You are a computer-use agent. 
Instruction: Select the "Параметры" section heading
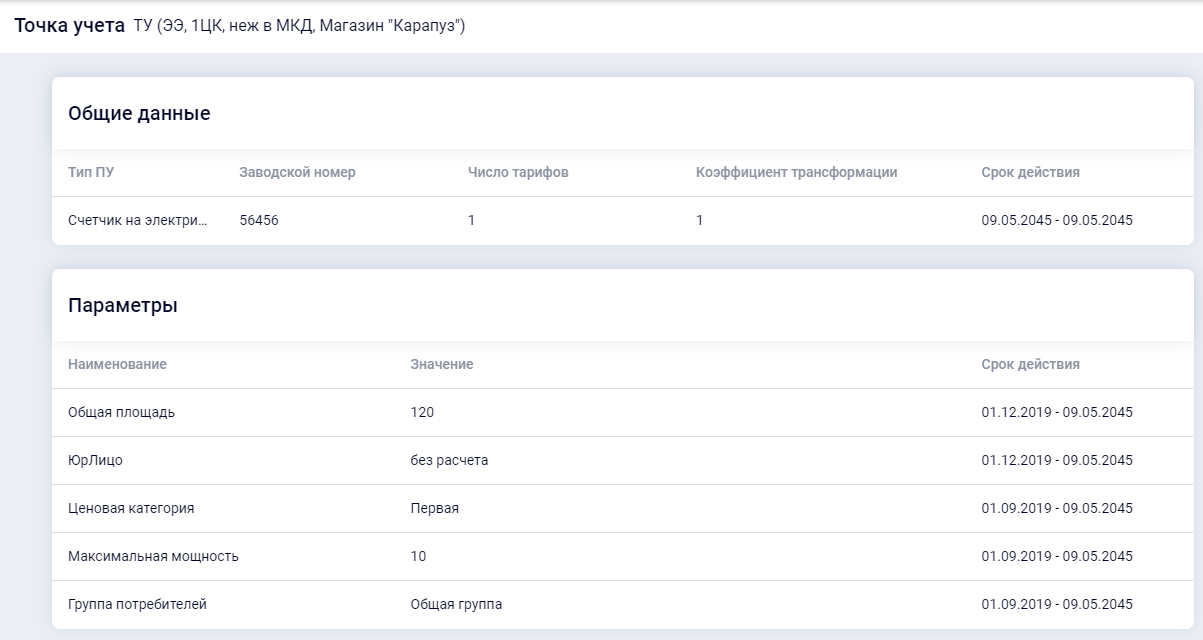(x=123, y=305)
